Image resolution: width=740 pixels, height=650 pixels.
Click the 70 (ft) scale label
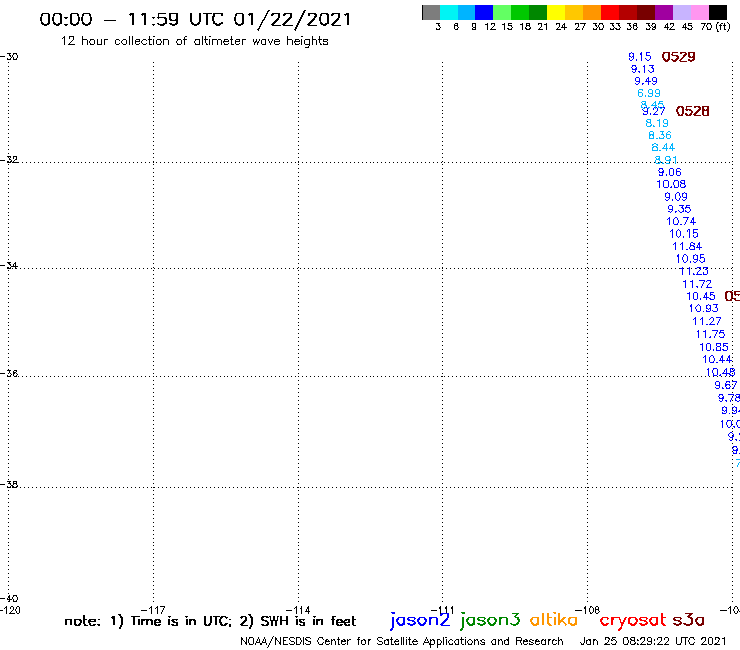715,27
